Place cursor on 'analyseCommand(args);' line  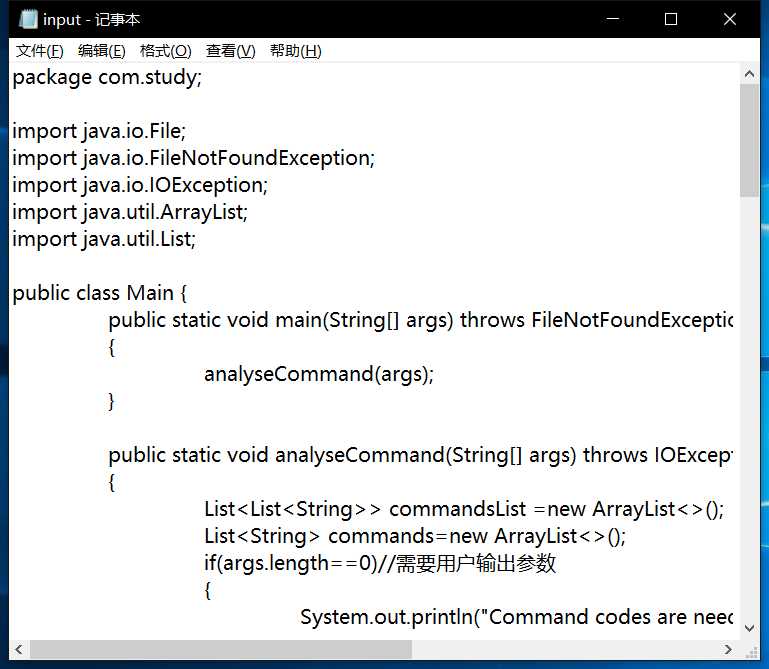[x=319, y=375]
